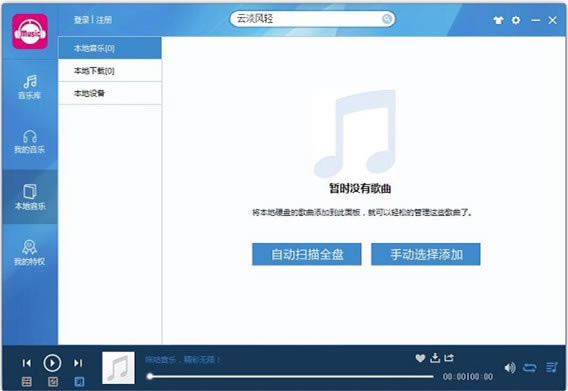The height and width of the screenshot is (391, 568).
Task: Click the playback progress slider
Action: pyautogui.click(x=290, y=377)
